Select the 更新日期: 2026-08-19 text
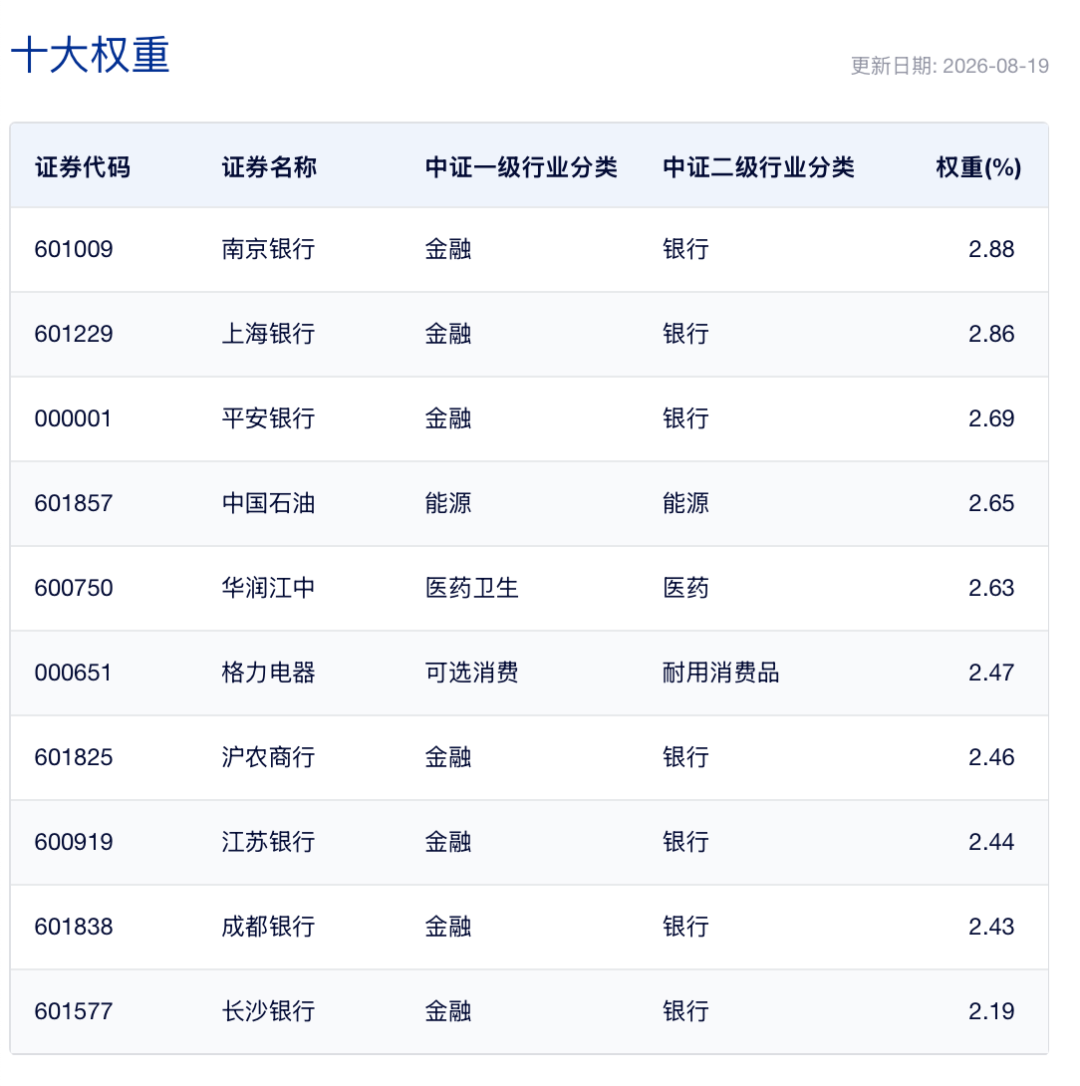The width and height of the screenshot is (1080, 1086). point(950,66)
